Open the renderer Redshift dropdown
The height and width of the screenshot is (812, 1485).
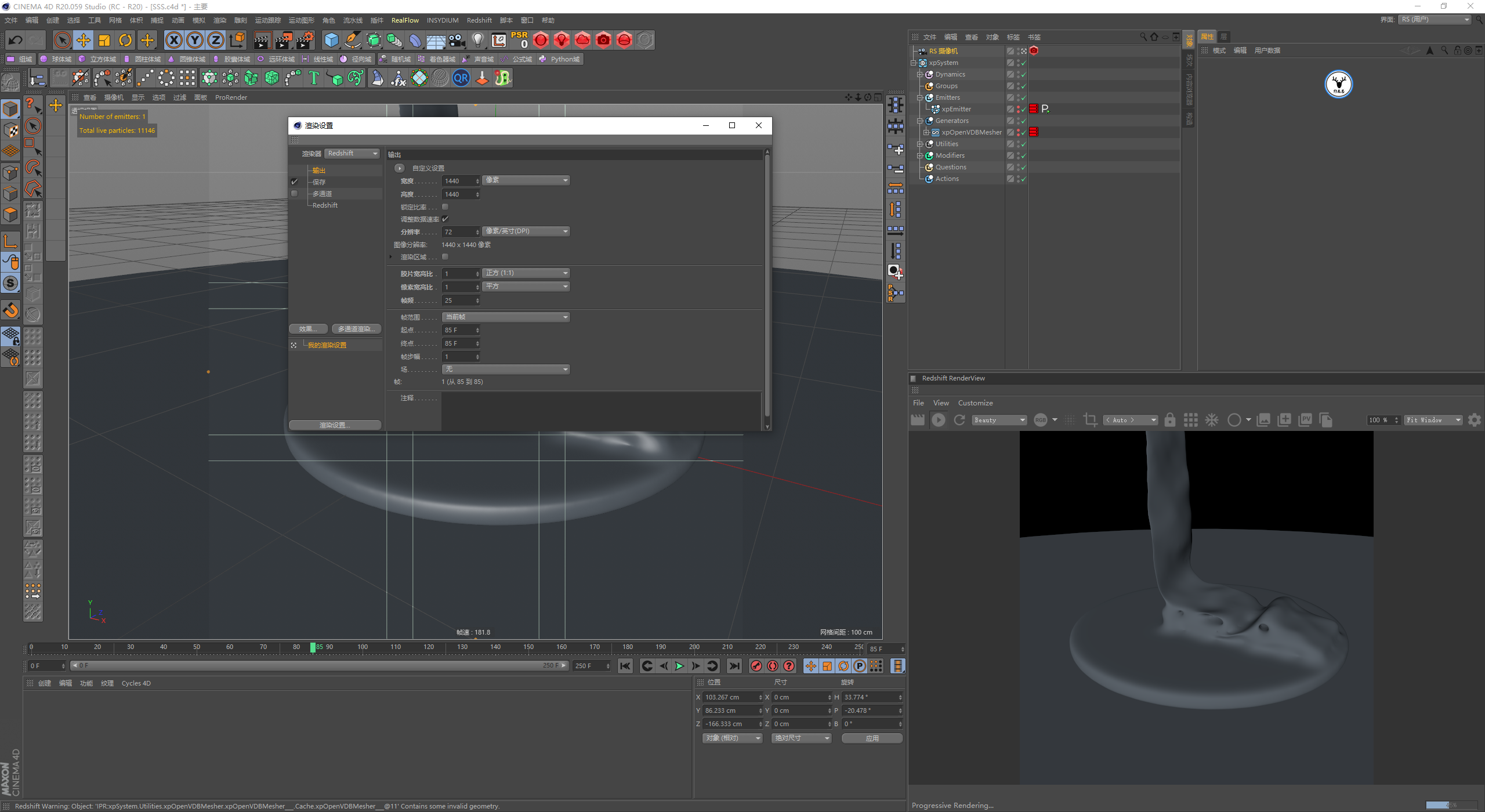(x=352, y=154)
